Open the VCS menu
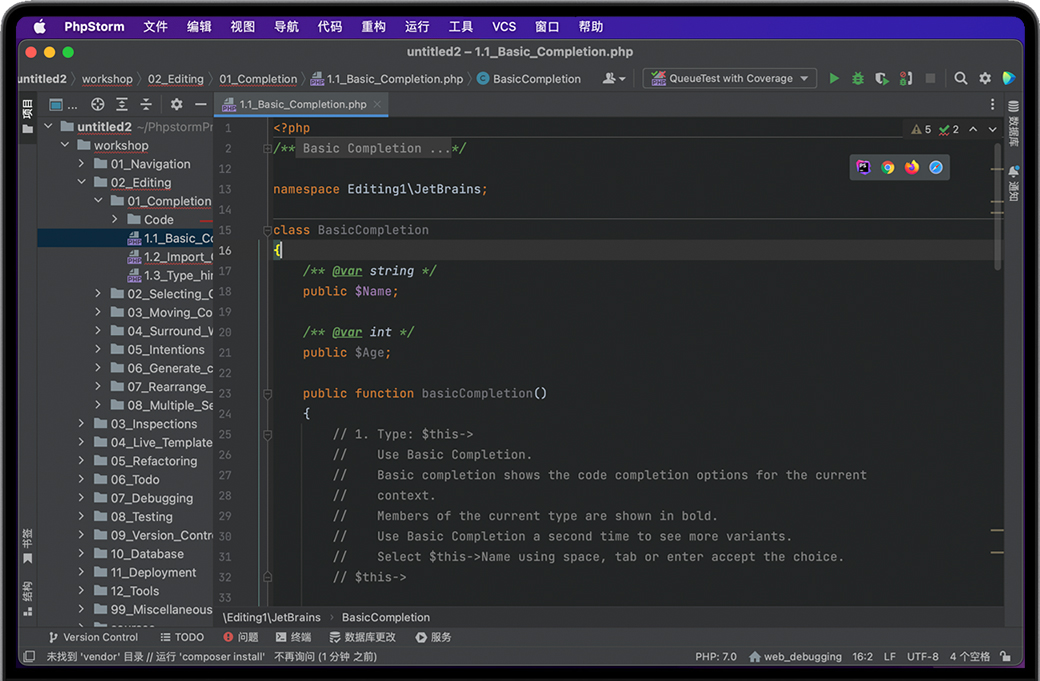This screenshot has width=1040, height=681. pyautogui.click(x=504, y=27)
